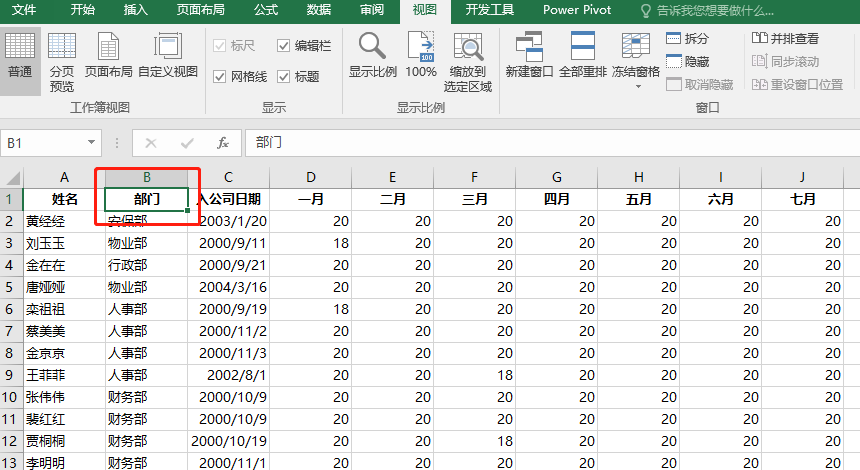Select March value 18 in 王菲菲 row
The height and width of the screenshot is (470, 860).
pyautogui.click(x=474, y=375)
